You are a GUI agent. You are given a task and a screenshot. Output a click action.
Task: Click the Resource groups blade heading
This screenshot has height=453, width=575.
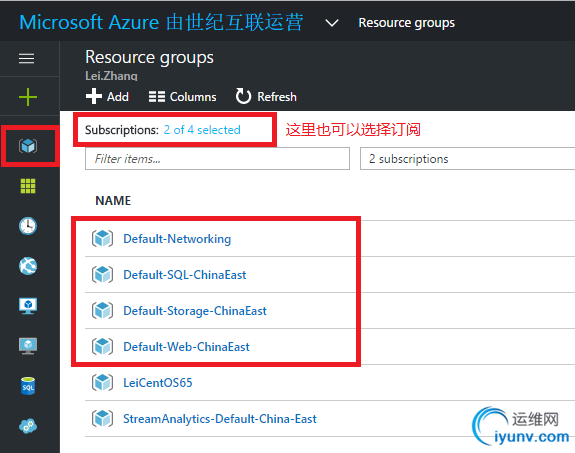[149, 58]
